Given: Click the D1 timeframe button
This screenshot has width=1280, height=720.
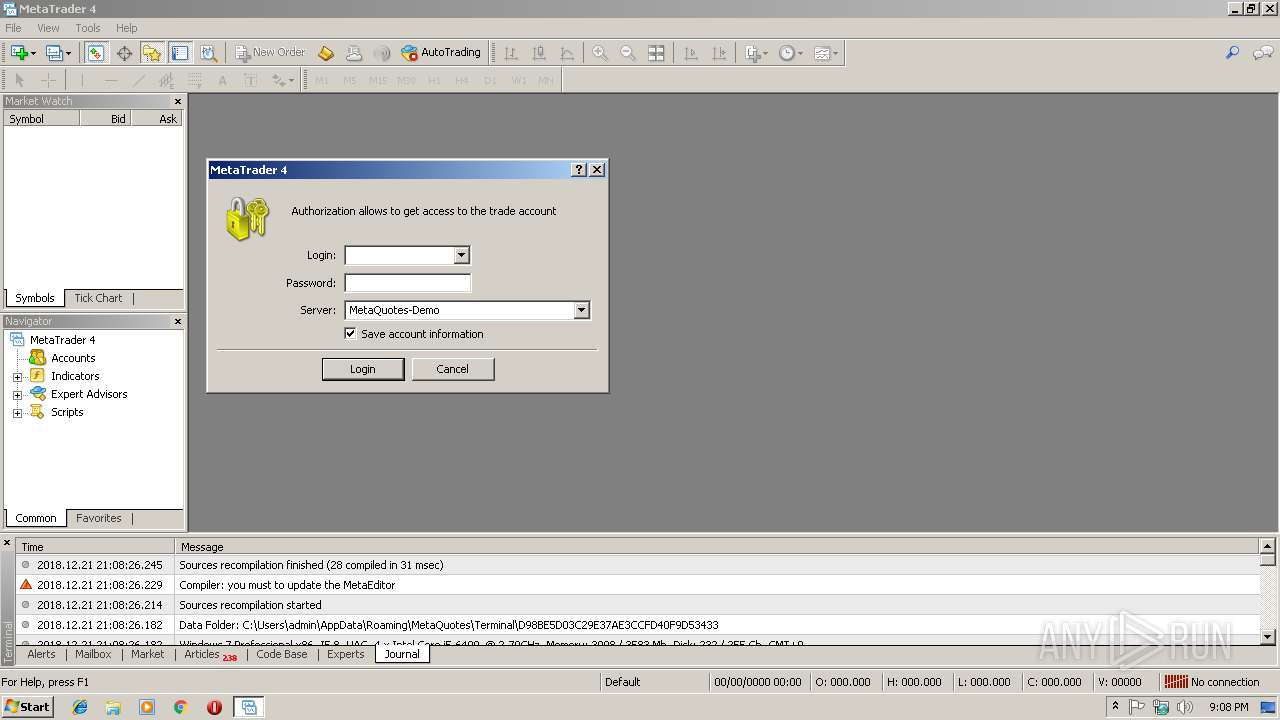Looking at the screenshot, I should [x=490, y=80].
